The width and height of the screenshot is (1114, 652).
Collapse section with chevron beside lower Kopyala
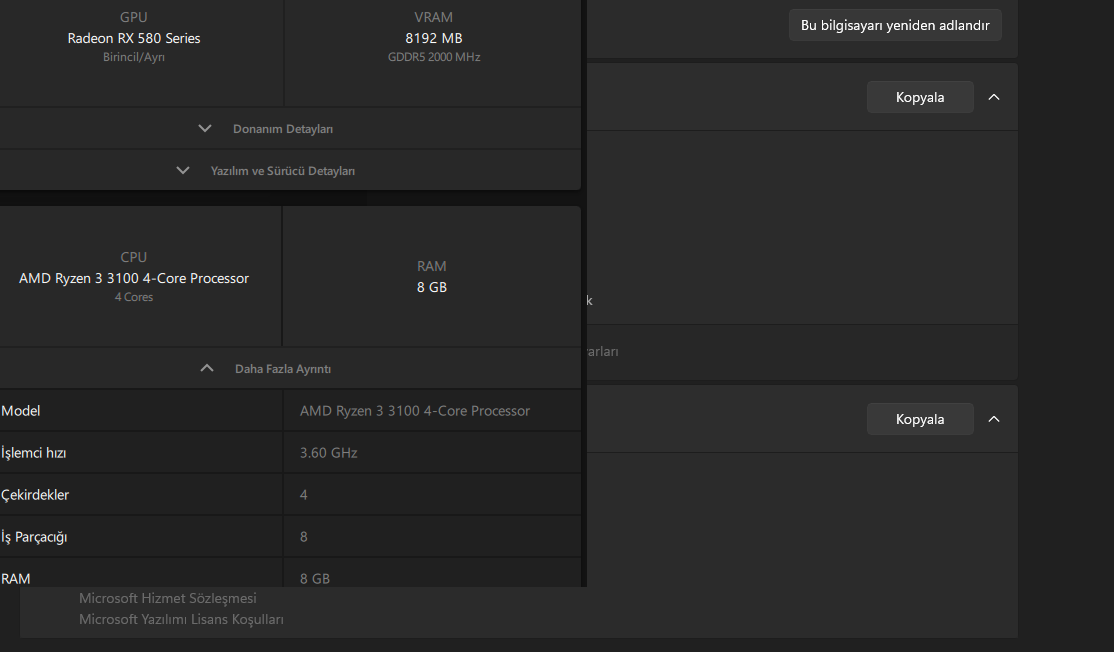click(994, 419)
